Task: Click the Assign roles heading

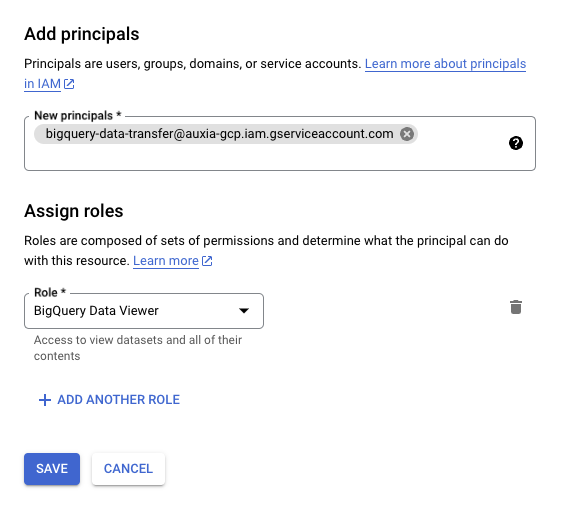Action: (73, 211)
